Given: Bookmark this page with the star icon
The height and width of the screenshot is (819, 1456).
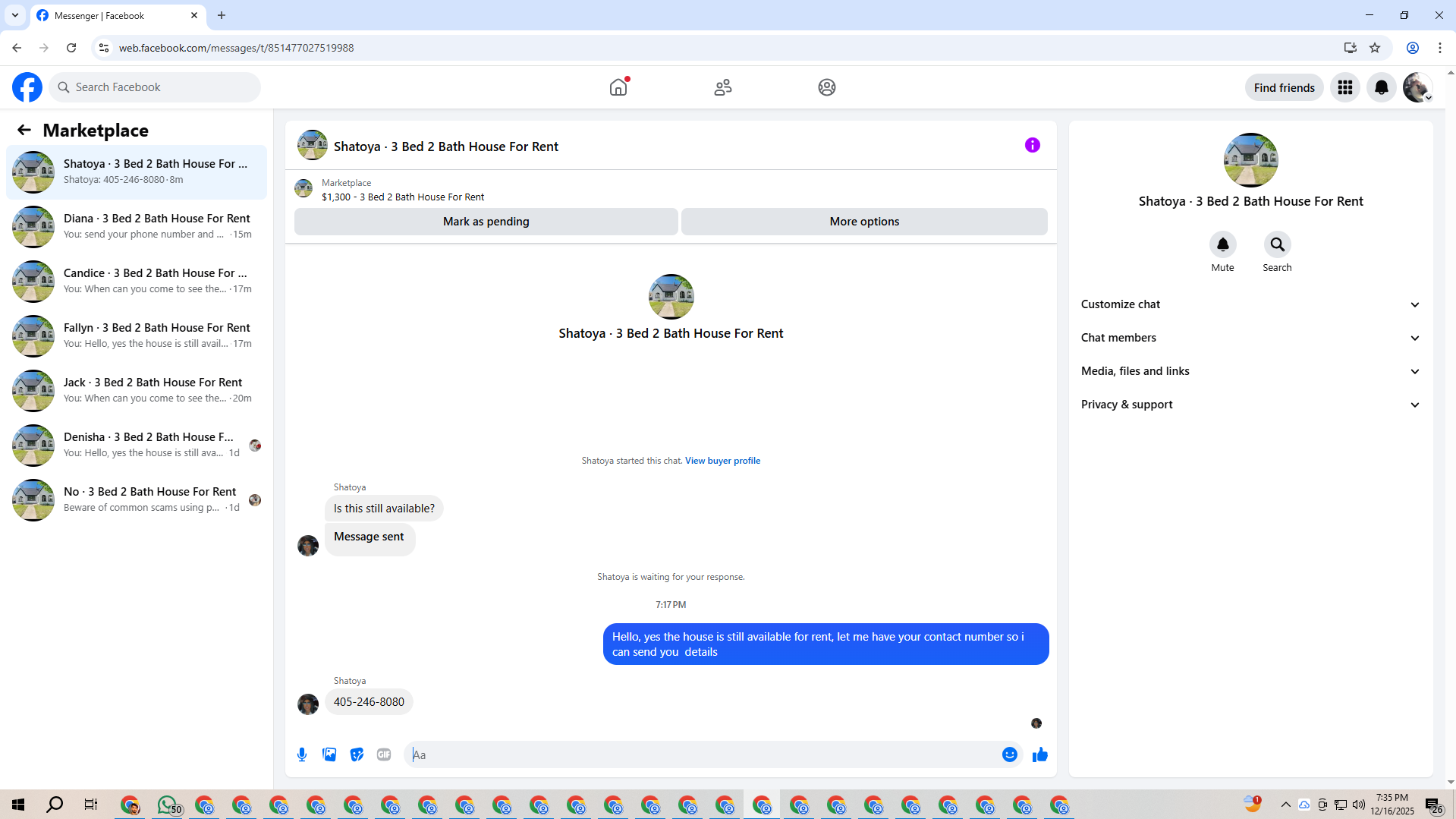Looking at the screenshot, I should pyautogui.click(x=1375, y=48).
